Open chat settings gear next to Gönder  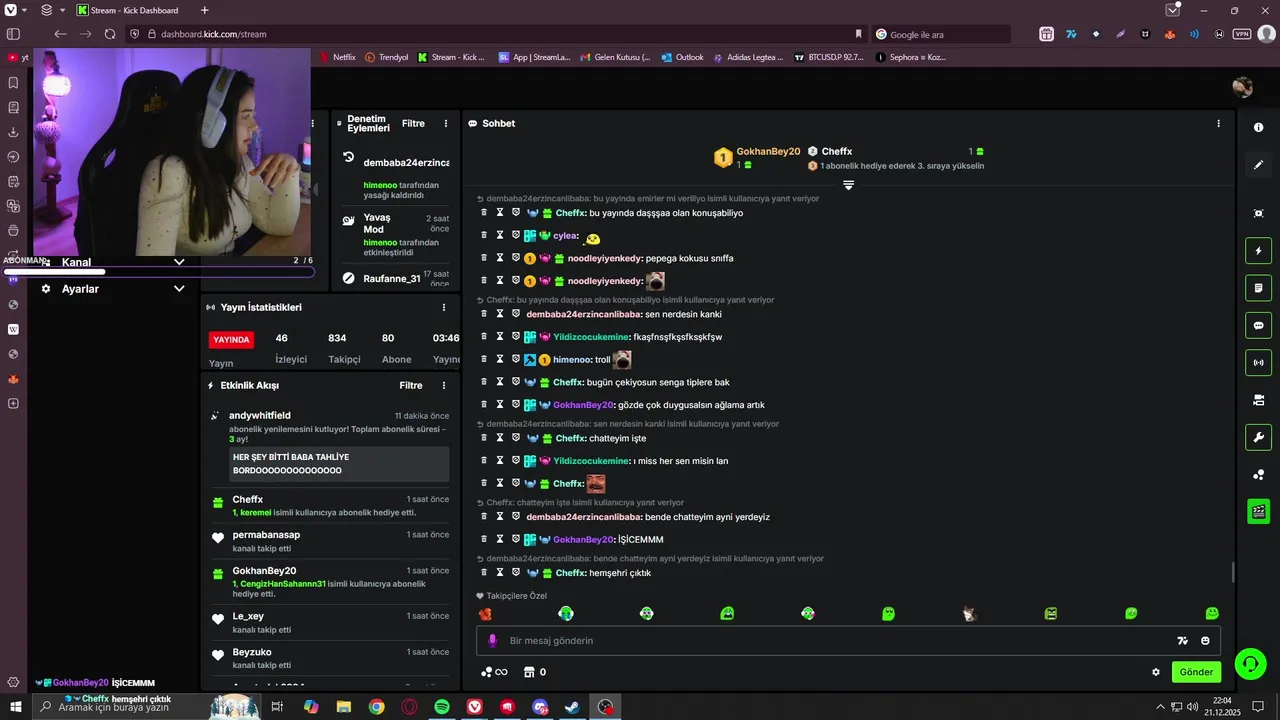pyautogui.click(x=1156, y=672)
